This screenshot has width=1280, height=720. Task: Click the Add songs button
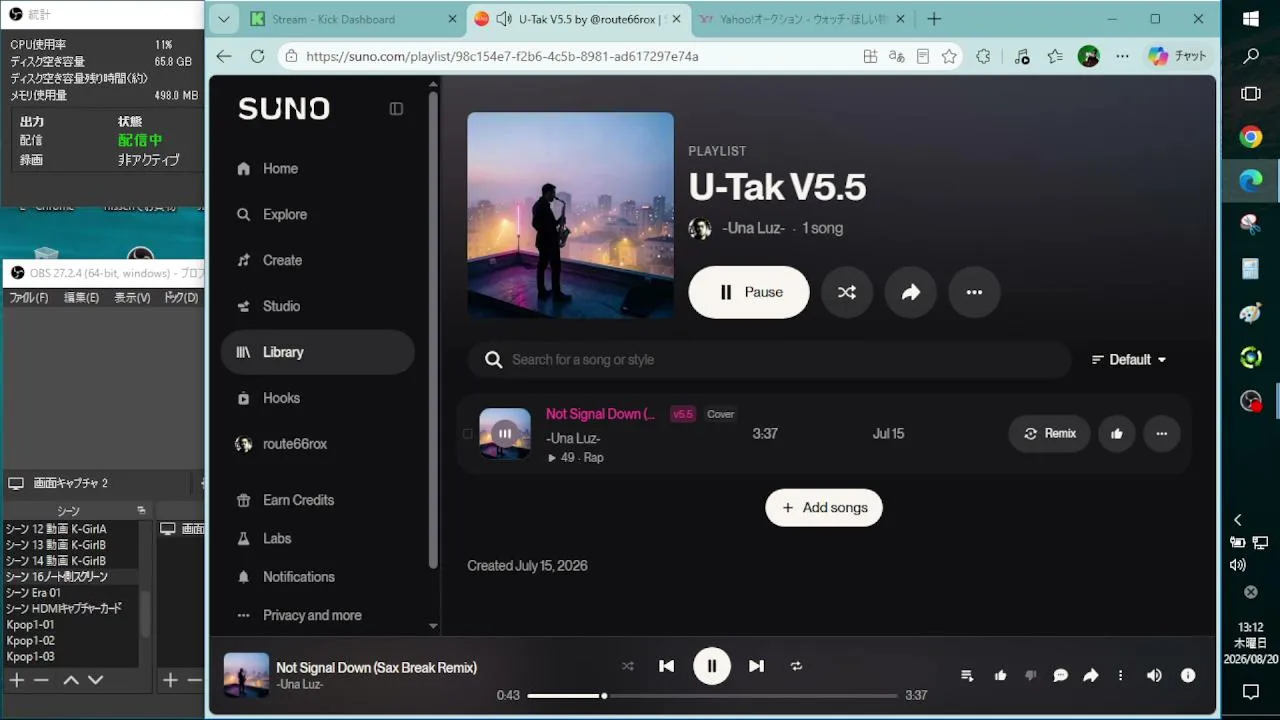(x=824, y=508)
